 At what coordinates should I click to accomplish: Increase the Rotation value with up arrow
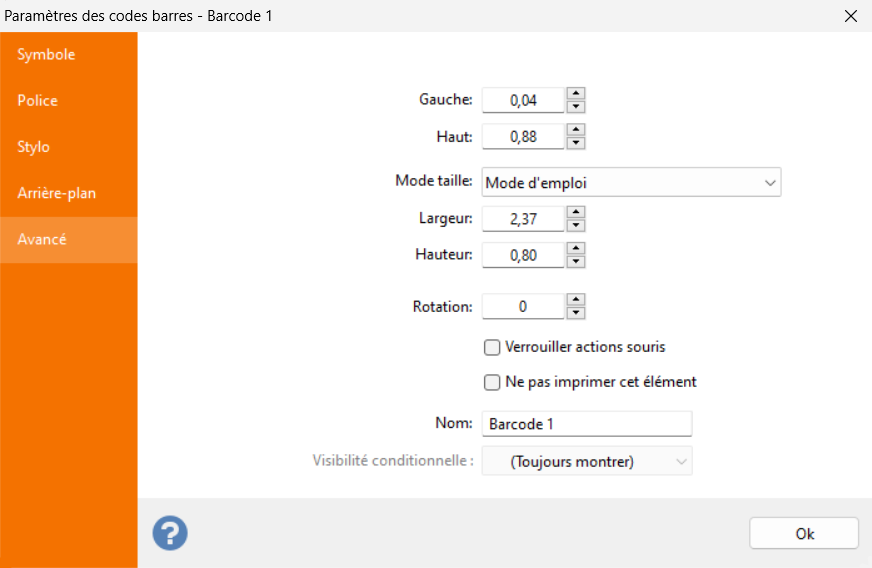[576, 299]
